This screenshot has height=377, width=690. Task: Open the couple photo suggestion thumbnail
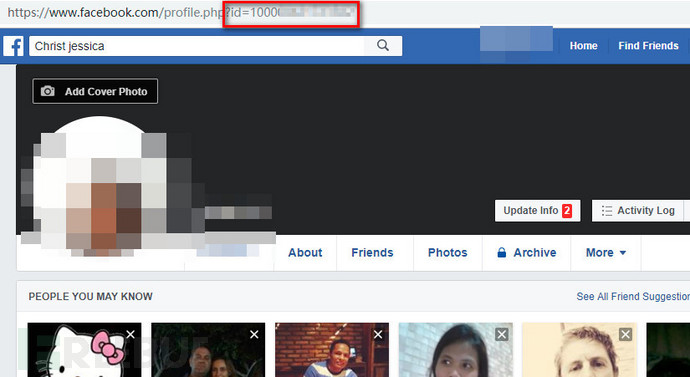(x=208, y=350)
